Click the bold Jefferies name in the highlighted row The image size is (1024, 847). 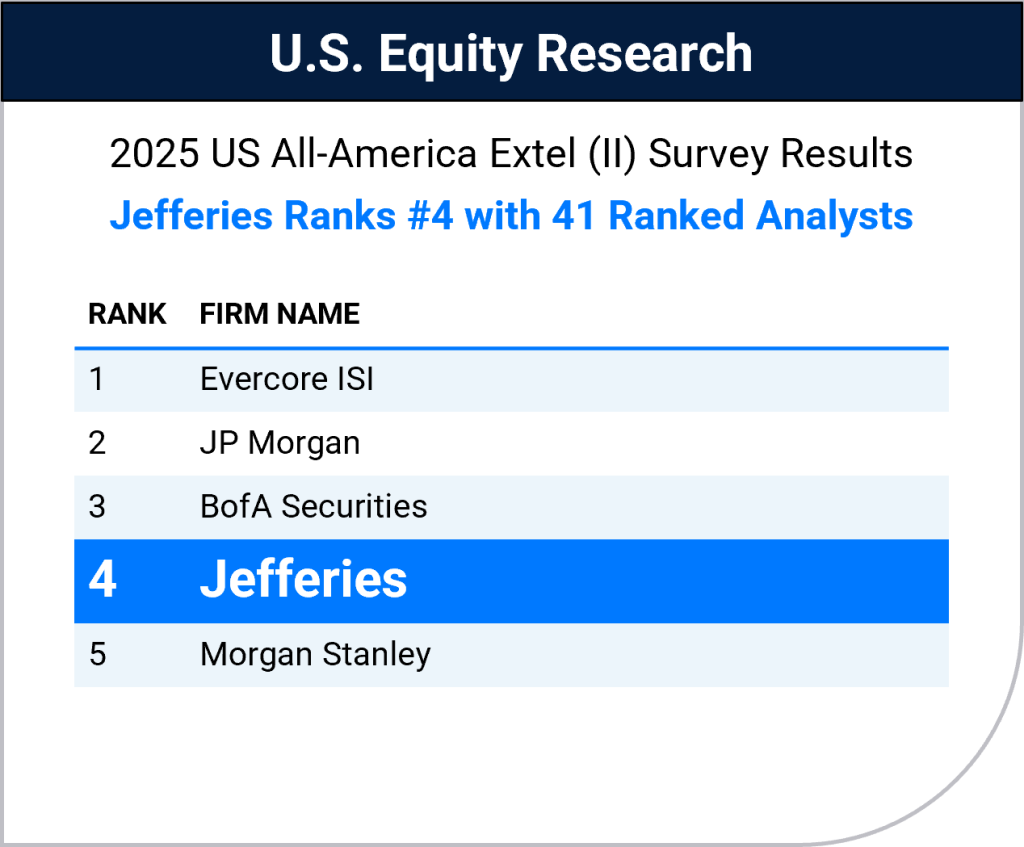point(303,580)
